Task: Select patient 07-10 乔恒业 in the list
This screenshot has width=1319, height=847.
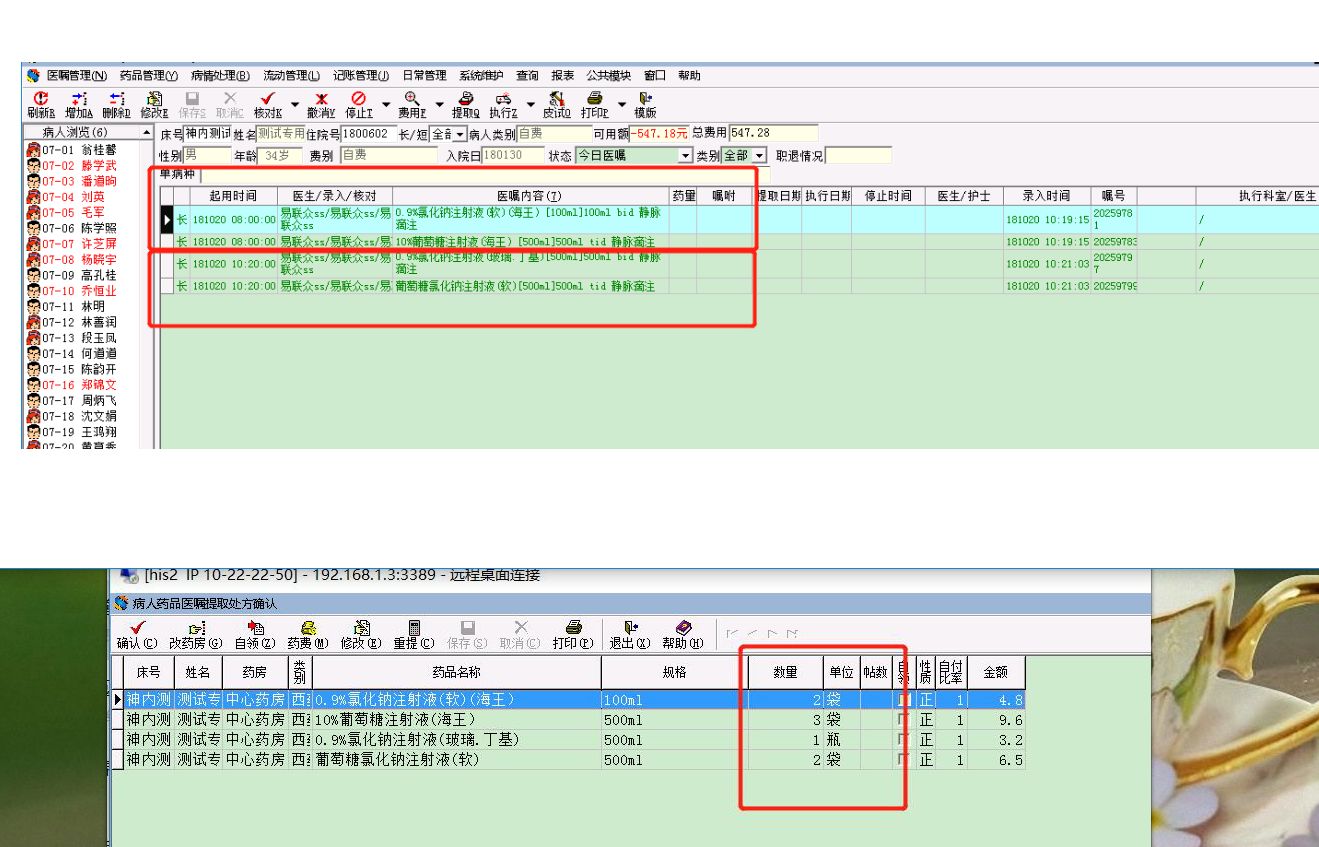Action: click(x=72, y=291)
